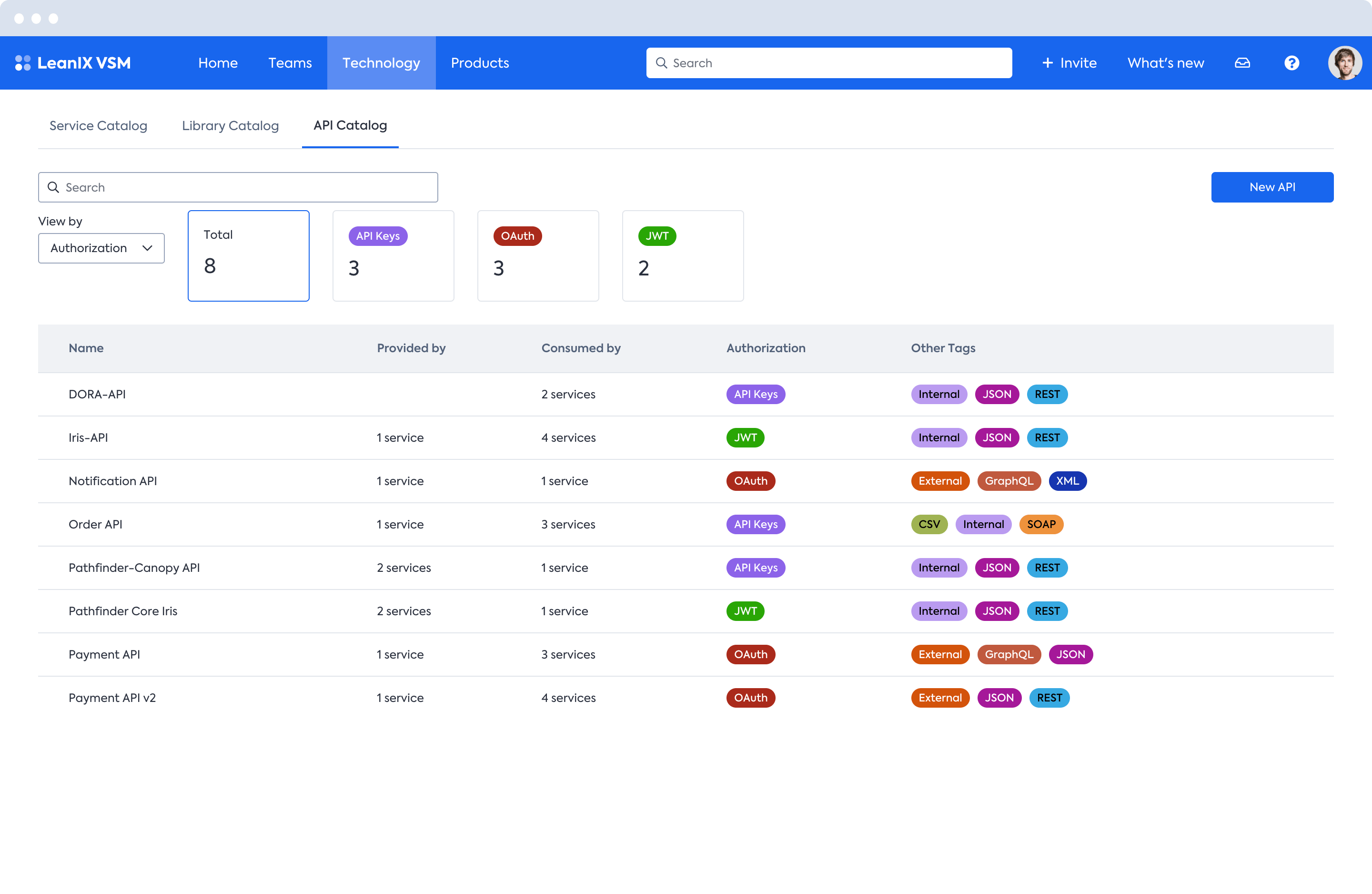The image size is (1372, 894).
Task: Click JWT tag in Iris-API row
Action: [x=745, y=438]
